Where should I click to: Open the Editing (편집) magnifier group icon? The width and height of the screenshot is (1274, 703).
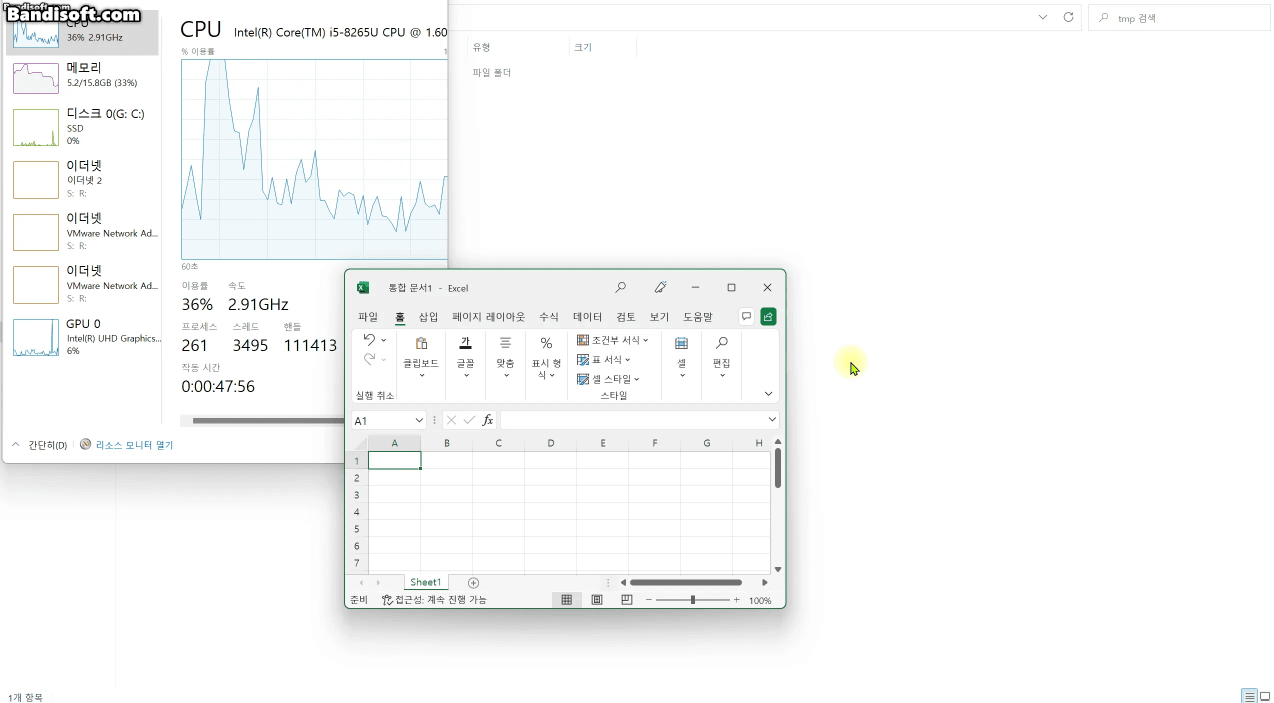[722, 343]
